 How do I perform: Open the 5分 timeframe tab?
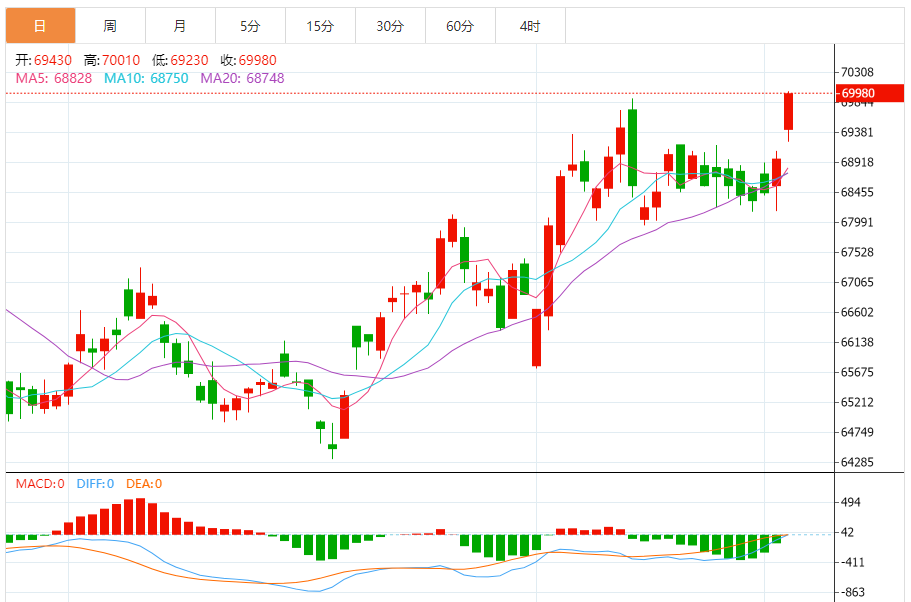point(250,26)
